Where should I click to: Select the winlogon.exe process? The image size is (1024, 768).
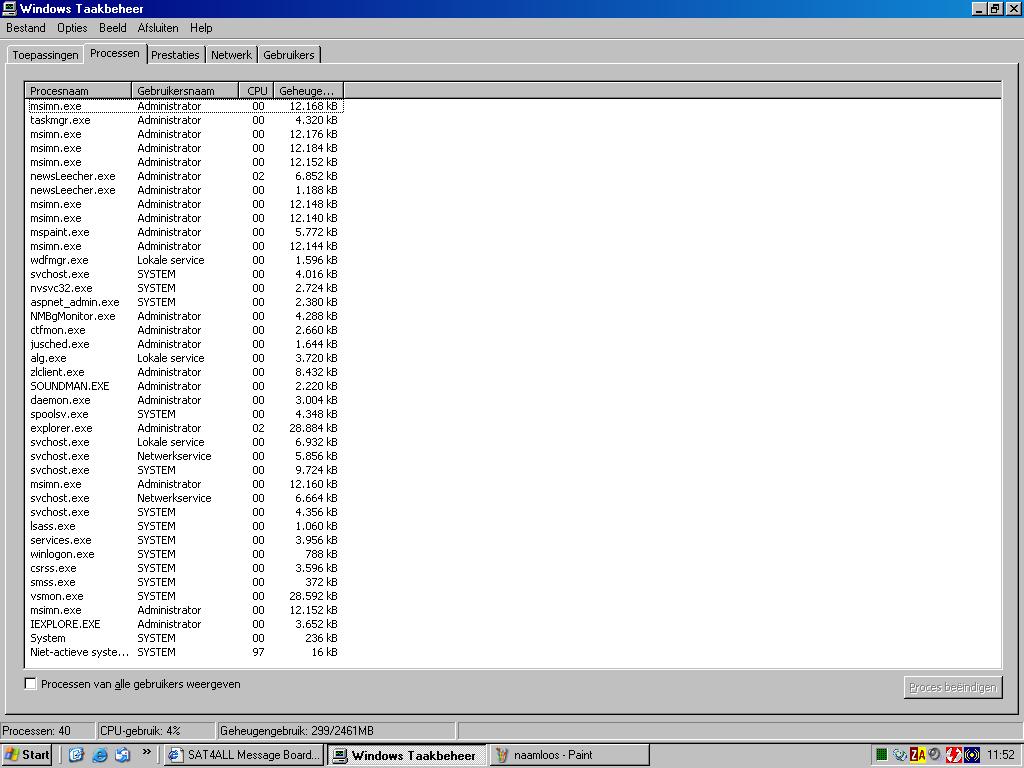pos(185,554)
